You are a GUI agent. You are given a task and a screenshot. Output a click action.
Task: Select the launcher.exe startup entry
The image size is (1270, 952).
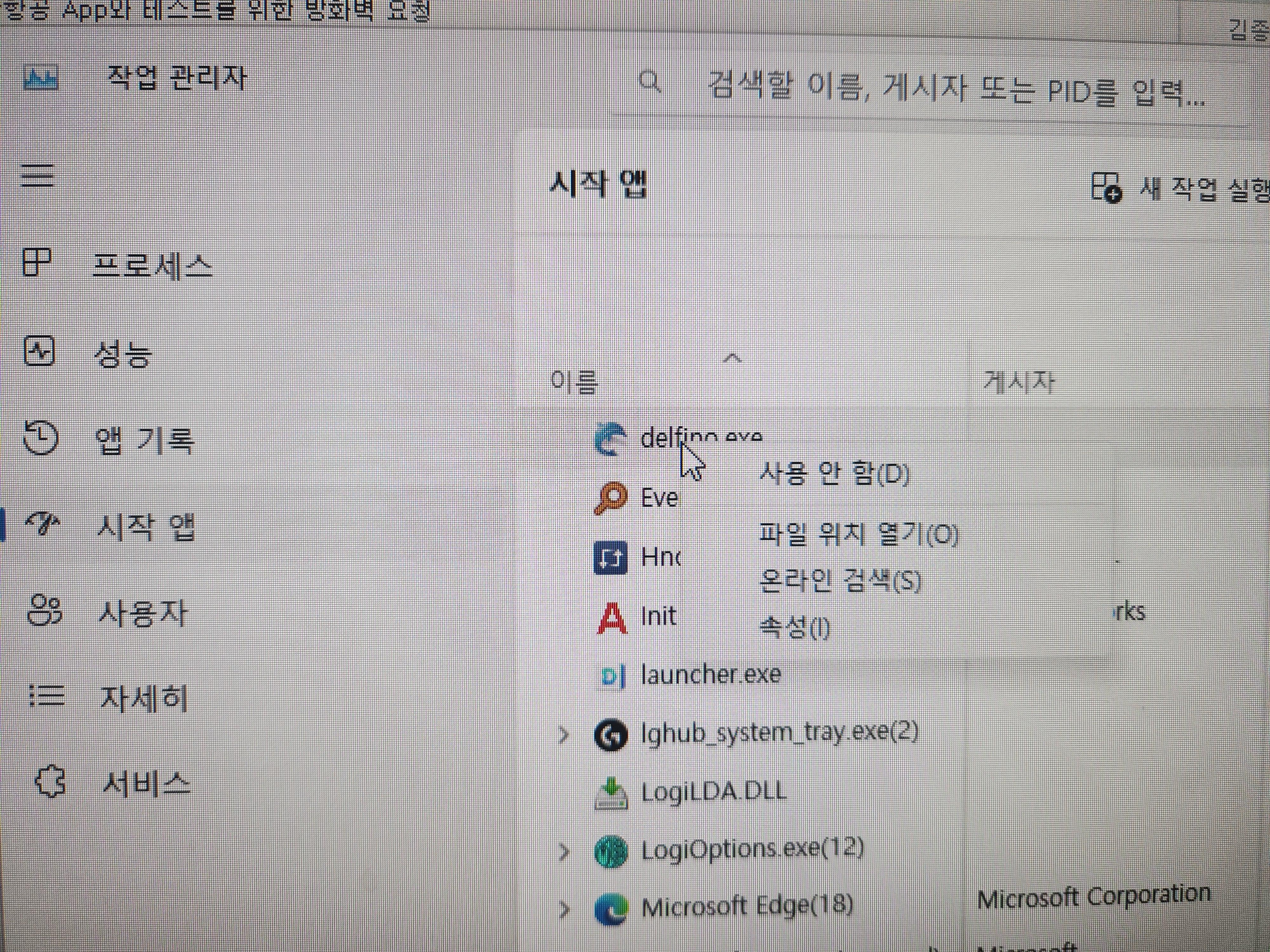tap(711, 674)
